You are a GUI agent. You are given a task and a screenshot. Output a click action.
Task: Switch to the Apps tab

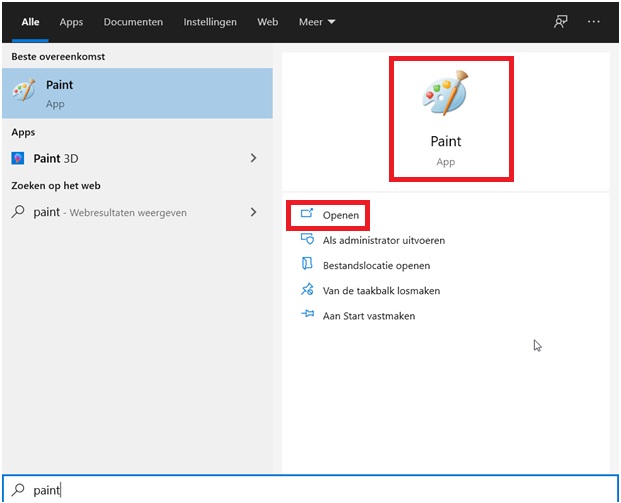(x=71, y=21)
